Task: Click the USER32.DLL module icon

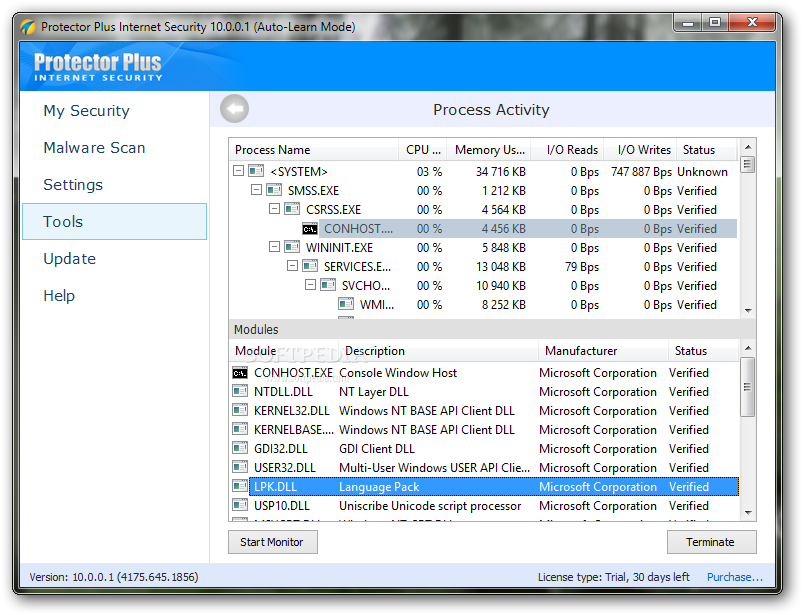Action: coord(240,468)
